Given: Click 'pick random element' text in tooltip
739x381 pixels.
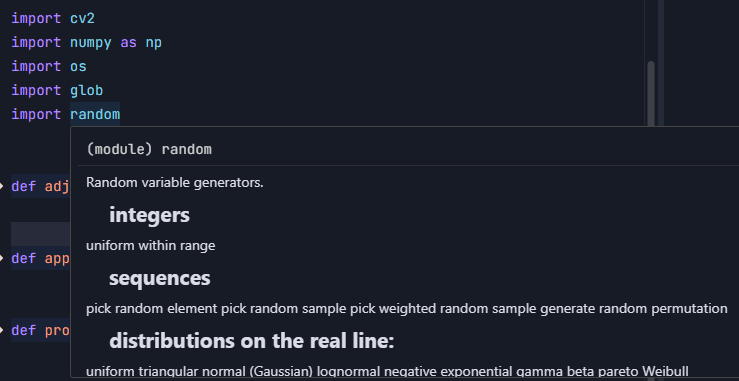Looking at the screenshot, I should (x=152, y=308).
